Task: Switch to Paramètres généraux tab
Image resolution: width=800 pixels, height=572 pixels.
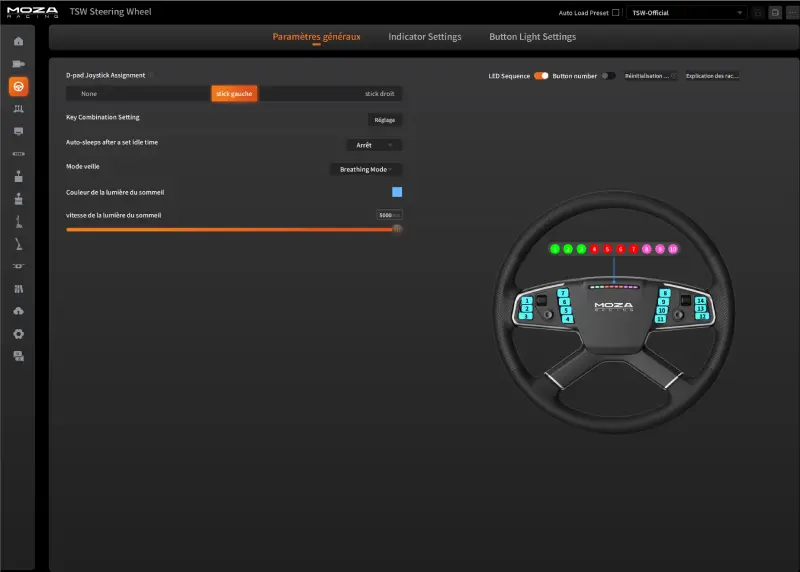Action: [316, 37]
